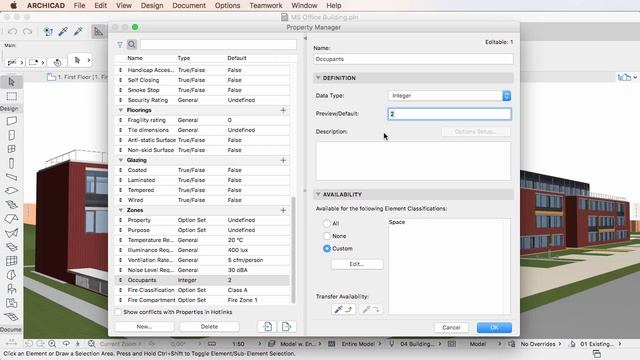Select the Door tool in toolbox
640x360 pixels.
pos(11,135)
